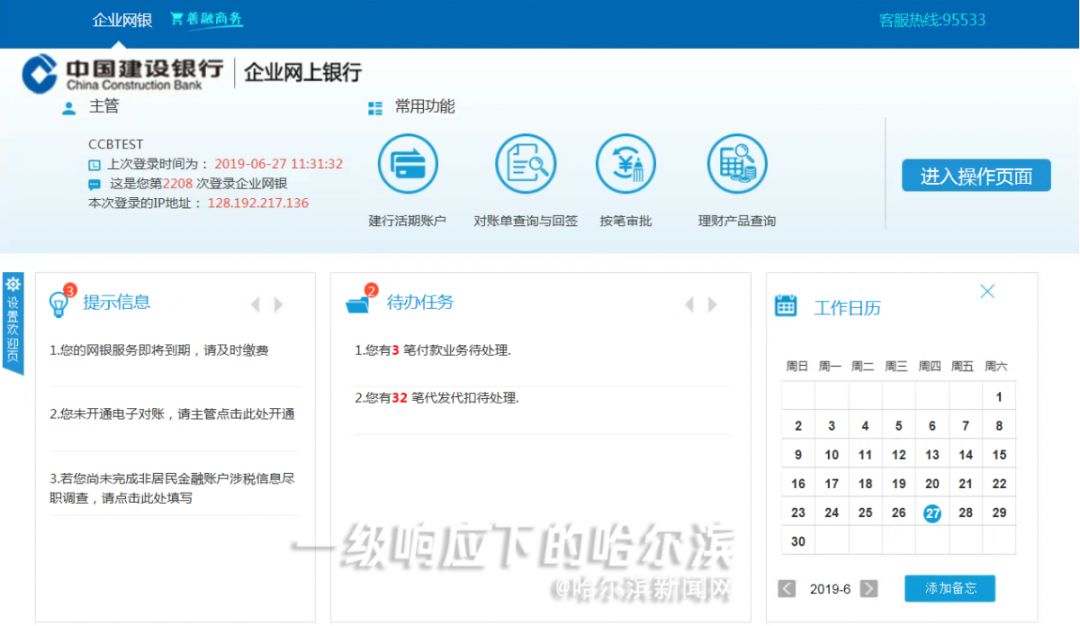Select date 27 on the calendar
This screenshot has height=626, width=1080.
[x=931, y=512]
